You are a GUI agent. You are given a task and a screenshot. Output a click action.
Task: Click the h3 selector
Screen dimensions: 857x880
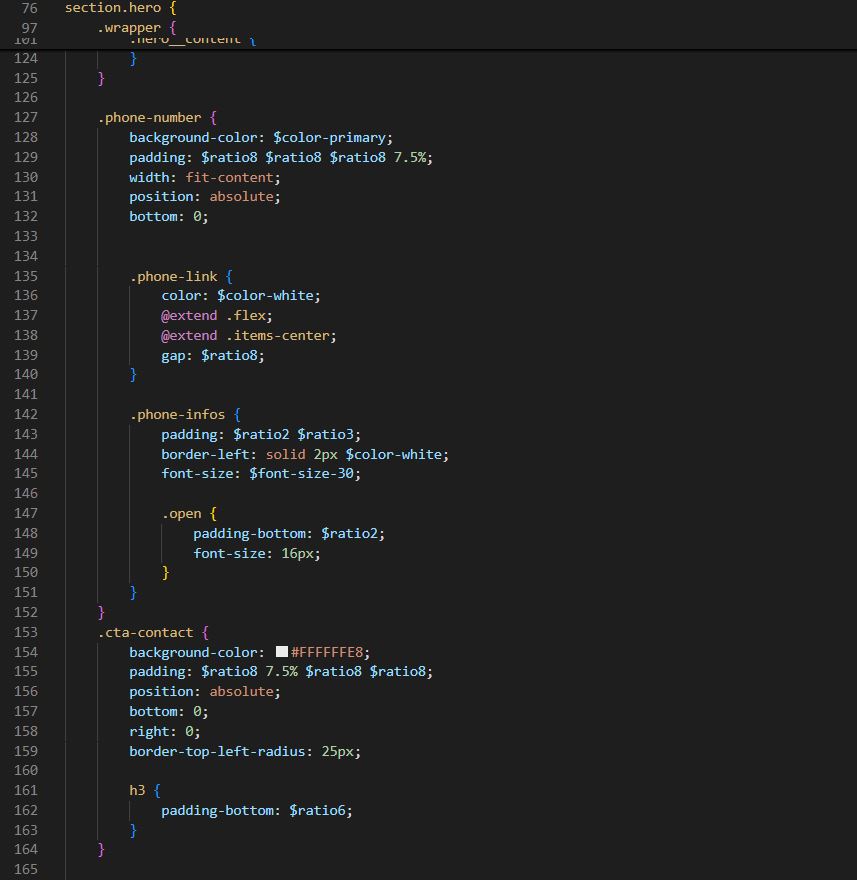click(137, 790)
